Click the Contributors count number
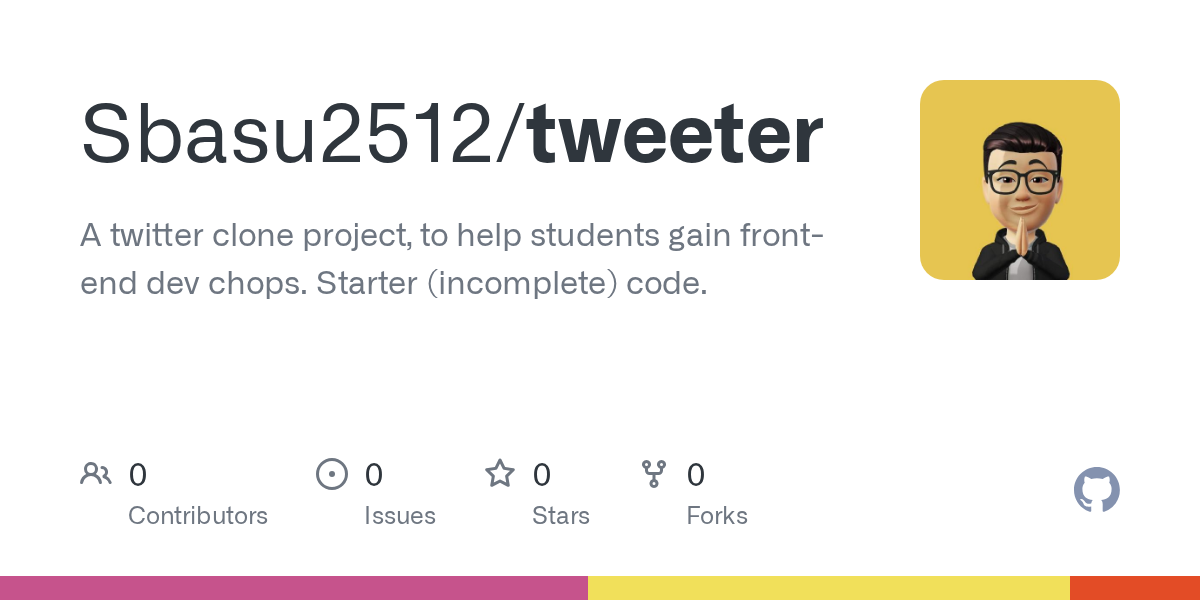This screenshot has height=600, width=1200. point(138,475)
